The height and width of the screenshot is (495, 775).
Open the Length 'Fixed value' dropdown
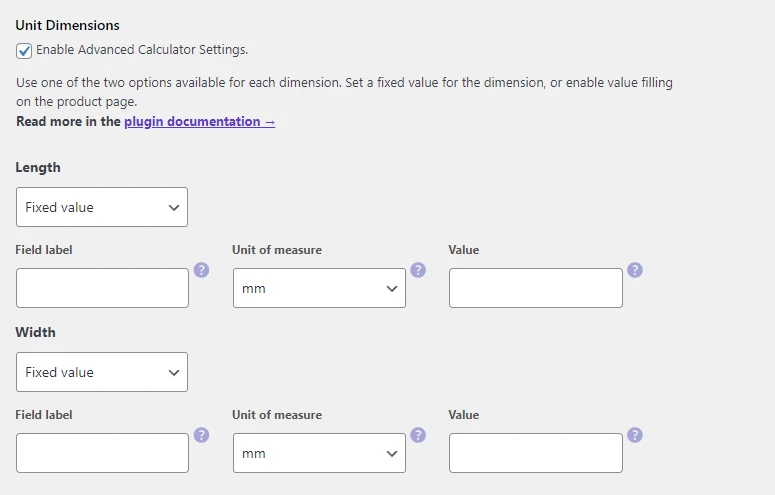102,207
